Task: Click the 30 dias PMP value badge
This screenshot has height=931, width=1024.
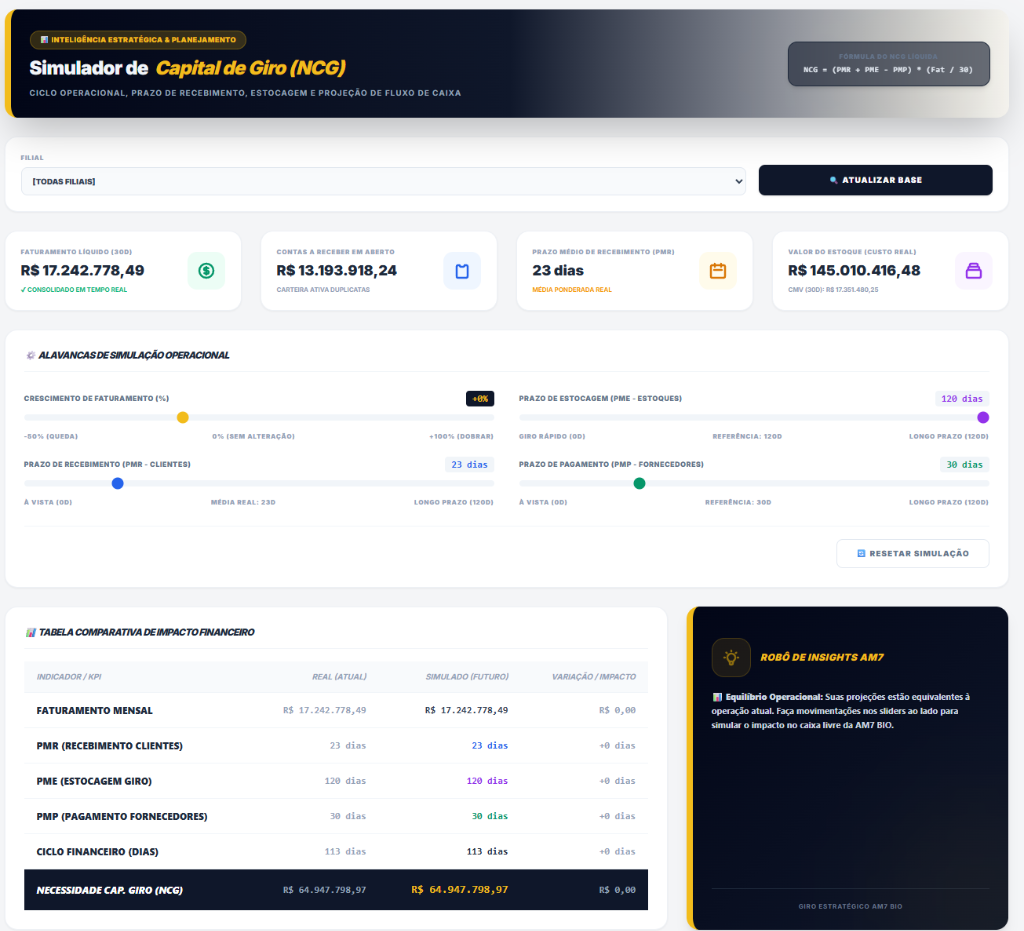Action: pos(965,465)
